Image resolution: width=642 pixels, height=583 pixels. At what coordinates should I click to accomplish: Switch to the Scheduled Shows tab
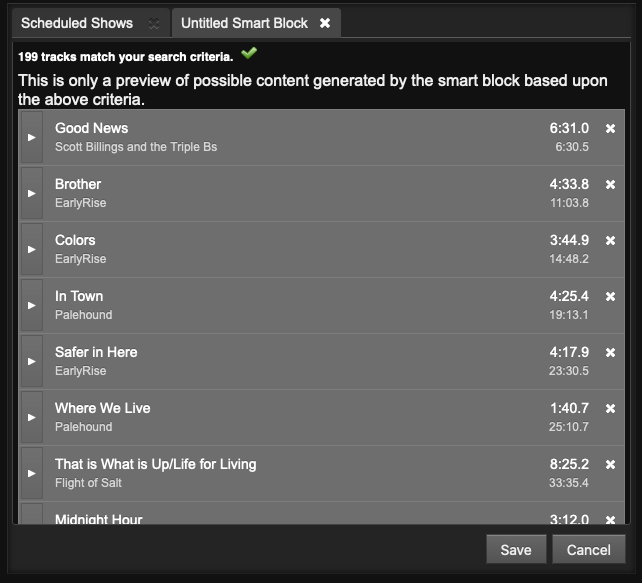77,23
